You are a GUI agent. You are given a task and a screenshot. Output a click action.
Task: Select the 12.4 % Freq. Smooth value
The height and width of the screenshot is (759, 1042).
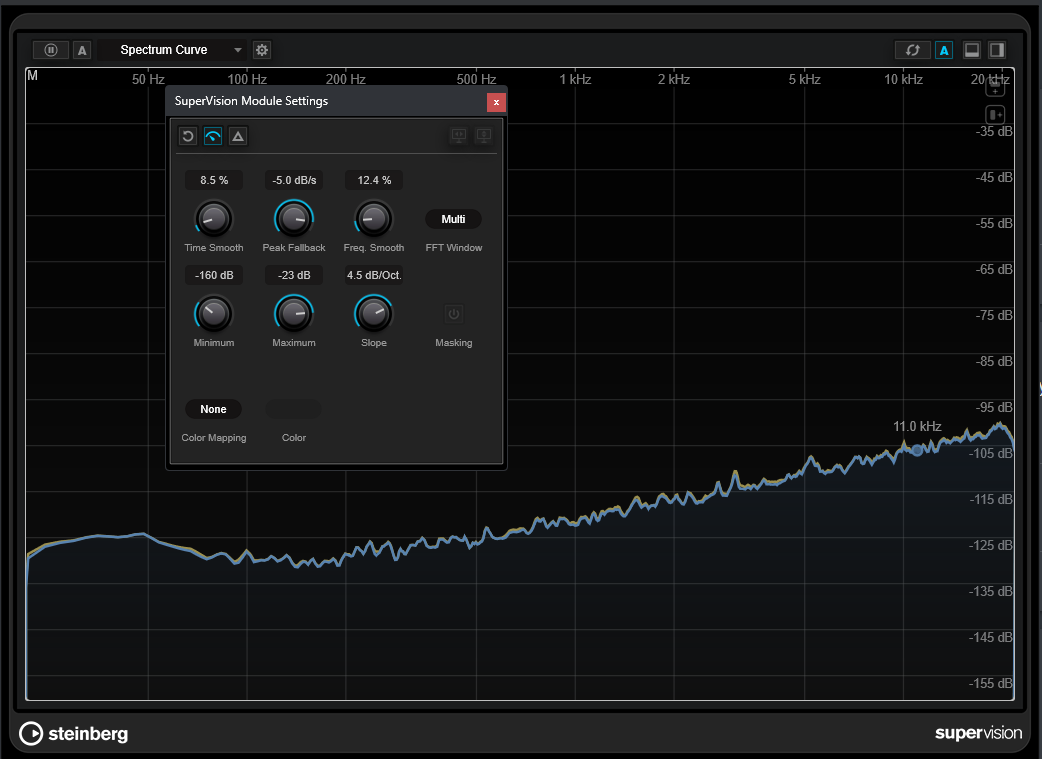[x=374, y=180]
